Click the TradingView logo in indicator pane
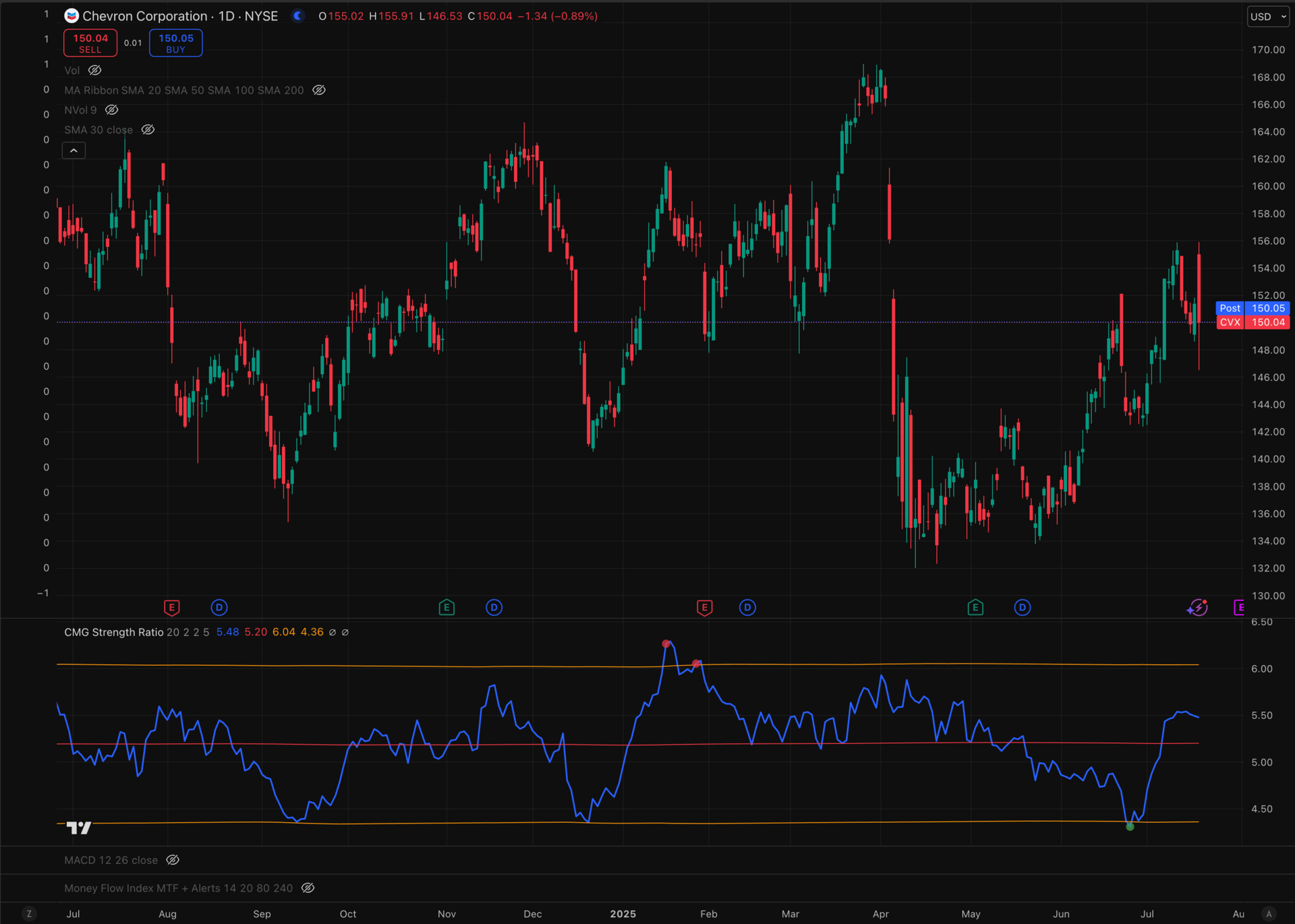Screen dimensions: 1295x924 (x=79, y=828)
